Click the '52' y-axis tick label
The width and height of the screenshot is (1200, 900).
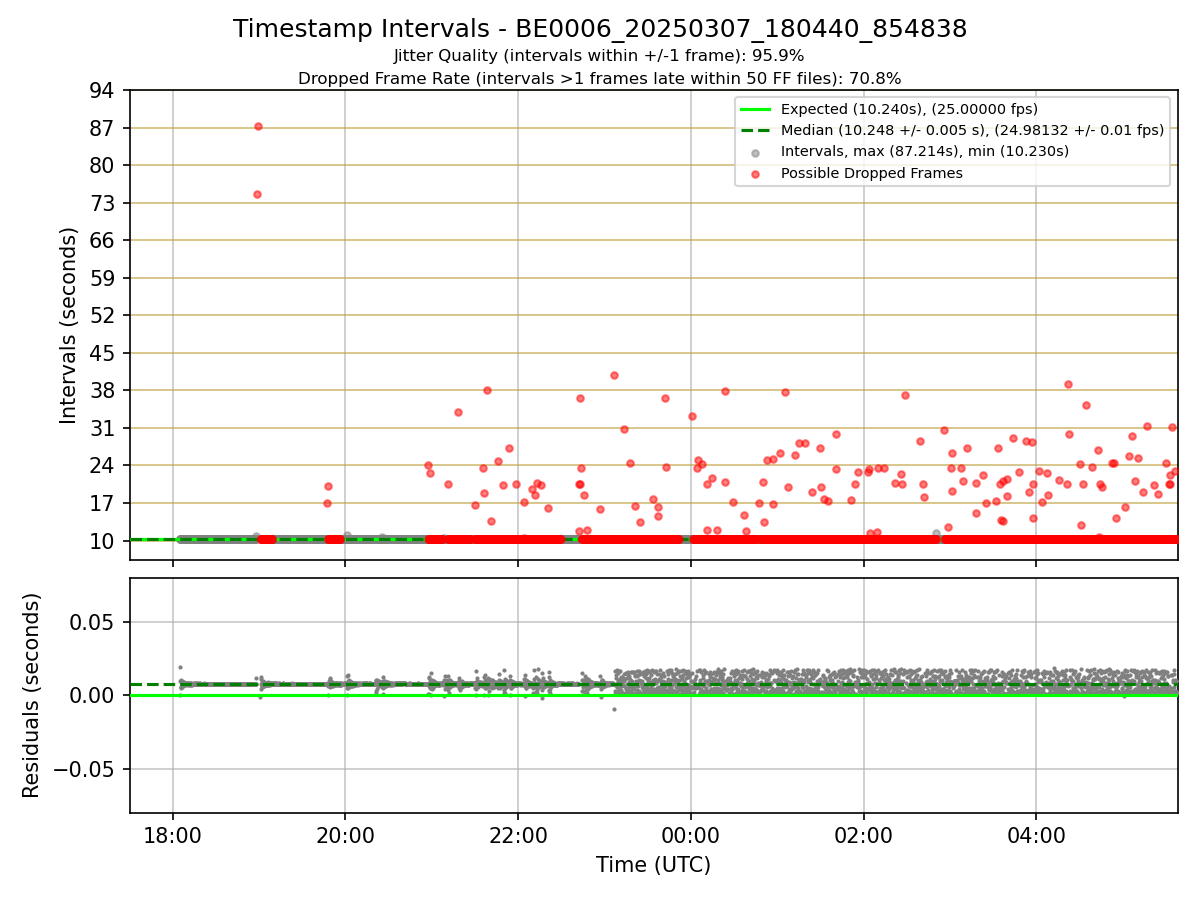point(103,316)
